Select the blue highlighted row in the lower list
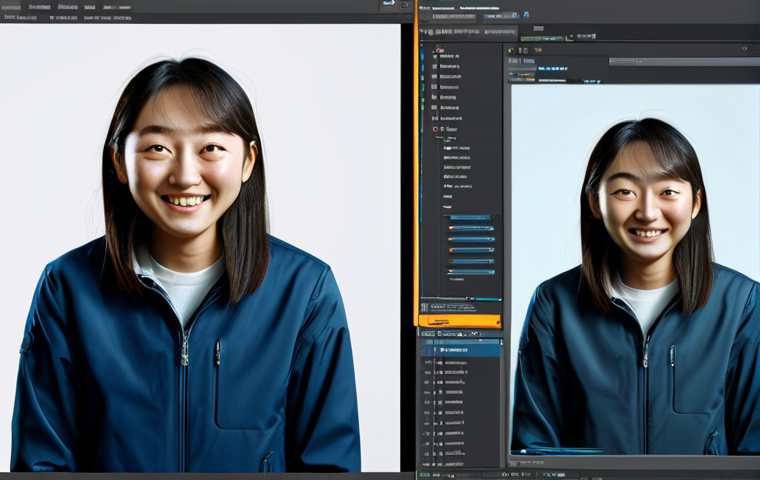The height and width of the screenshot is (480, 760). (460, 350)
